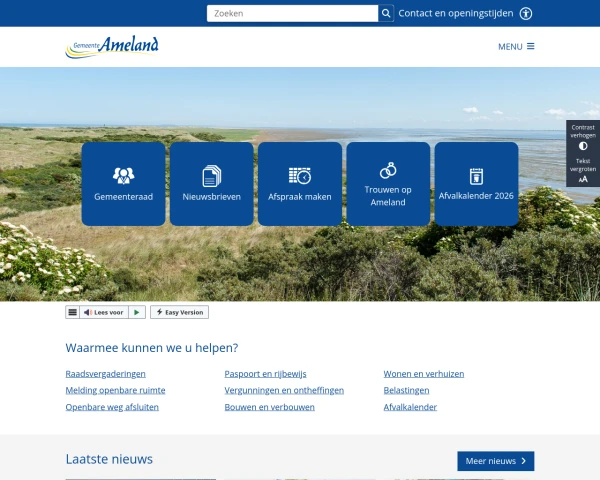This screenshot has width=600, height=480.
Task: Toggle Contrast verhogen
Action: click(x=583, y=137)
